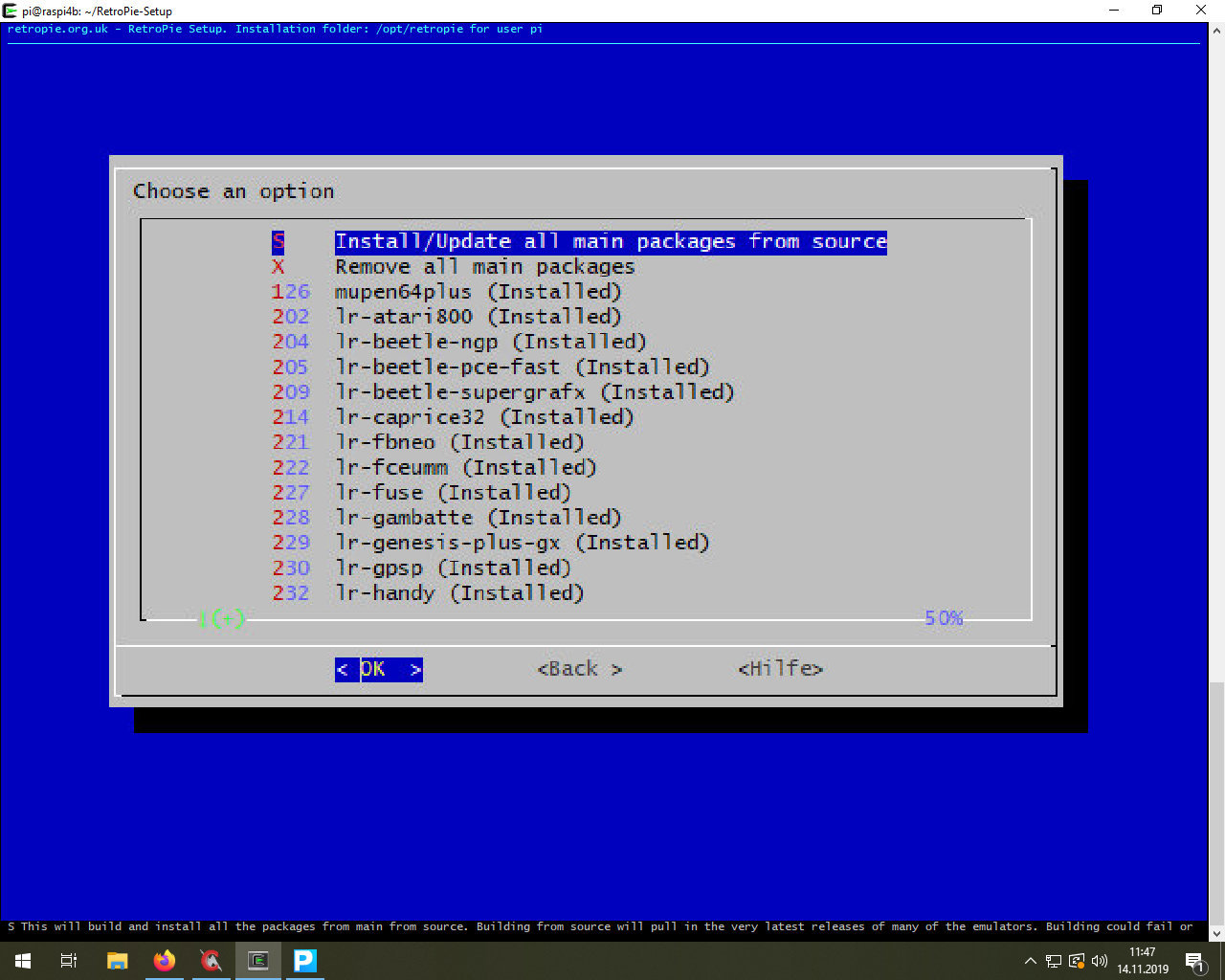Open help via Hilfe button
Screen dimensions: 1225x980
pyautogui.click(x=781, y=669)
